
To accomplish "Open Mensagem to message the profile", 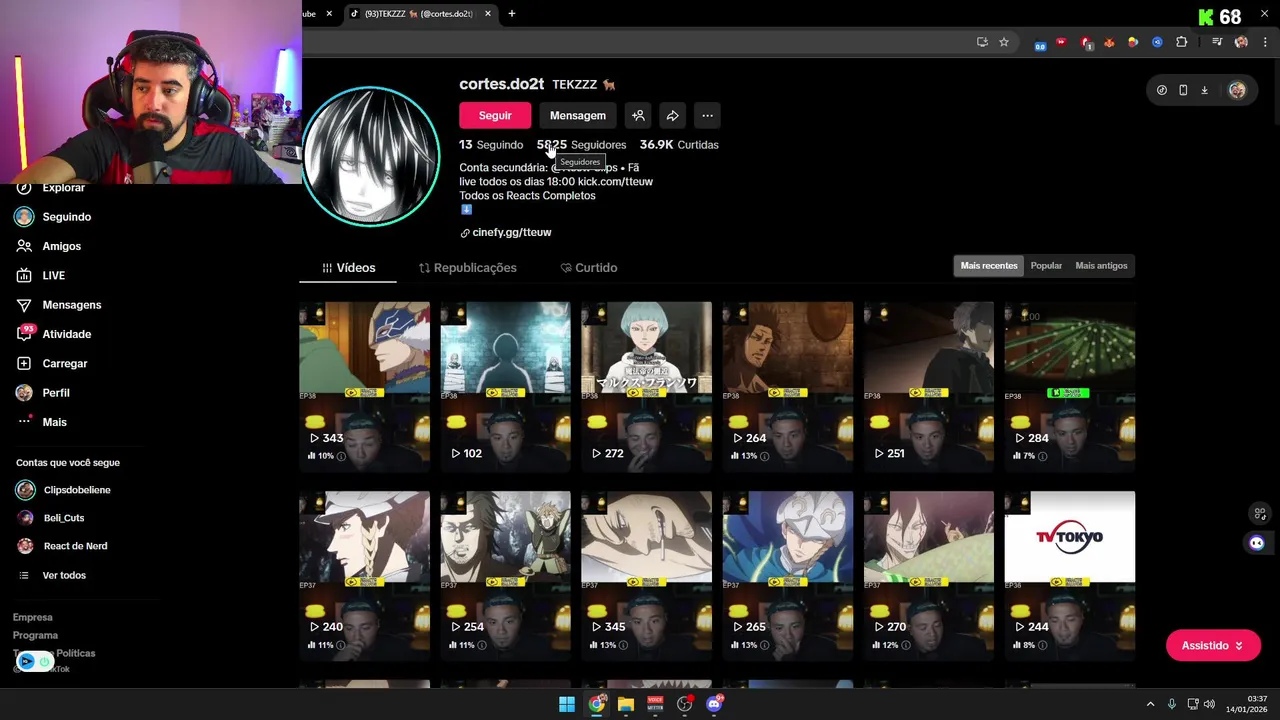I will tap(577, 116).
